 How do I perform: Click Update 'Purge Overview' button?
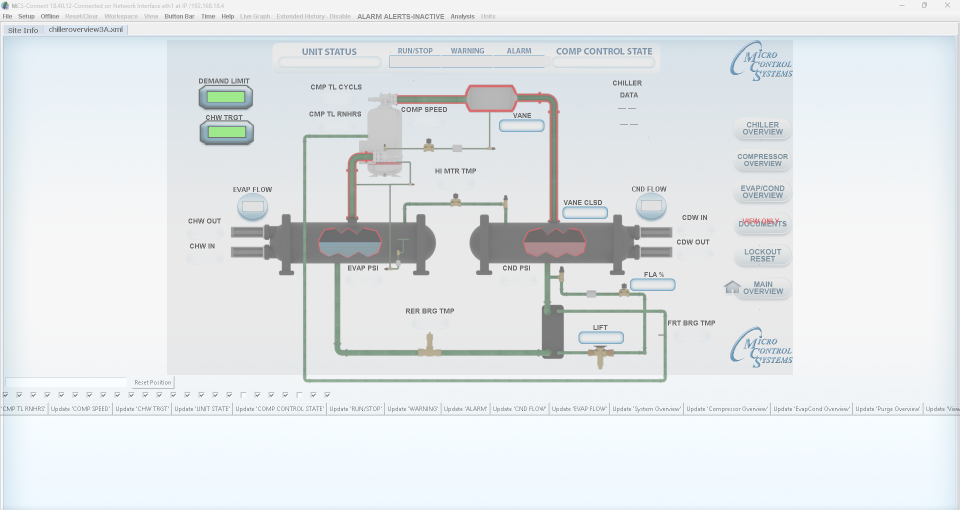[887, 408]
